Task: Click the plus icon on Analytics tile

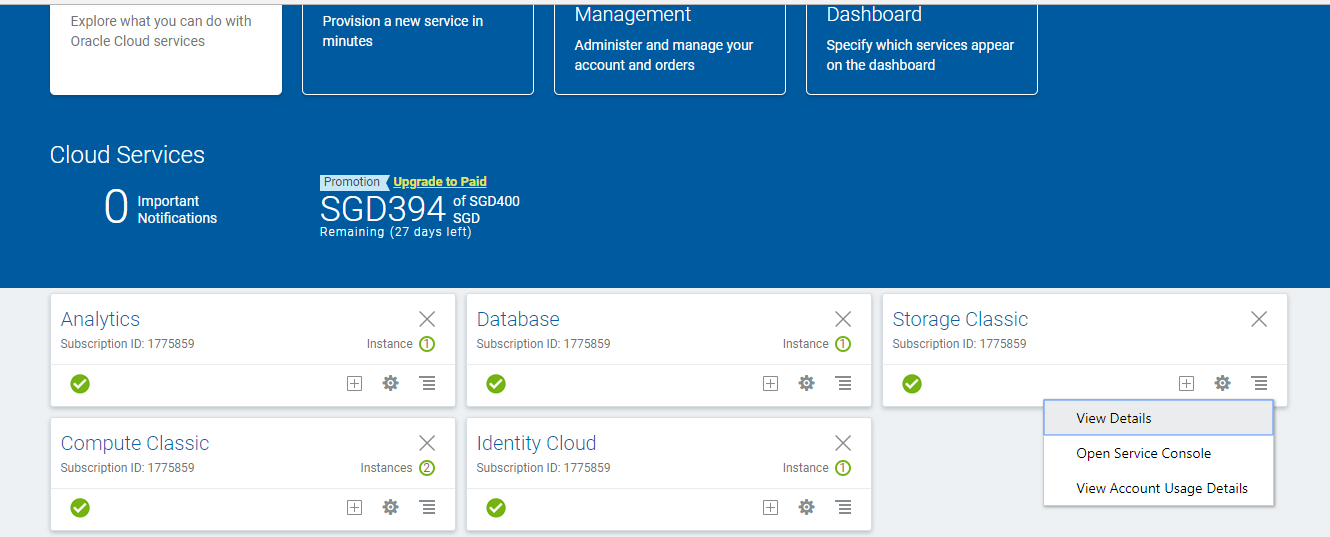Action: click(354, 383)
